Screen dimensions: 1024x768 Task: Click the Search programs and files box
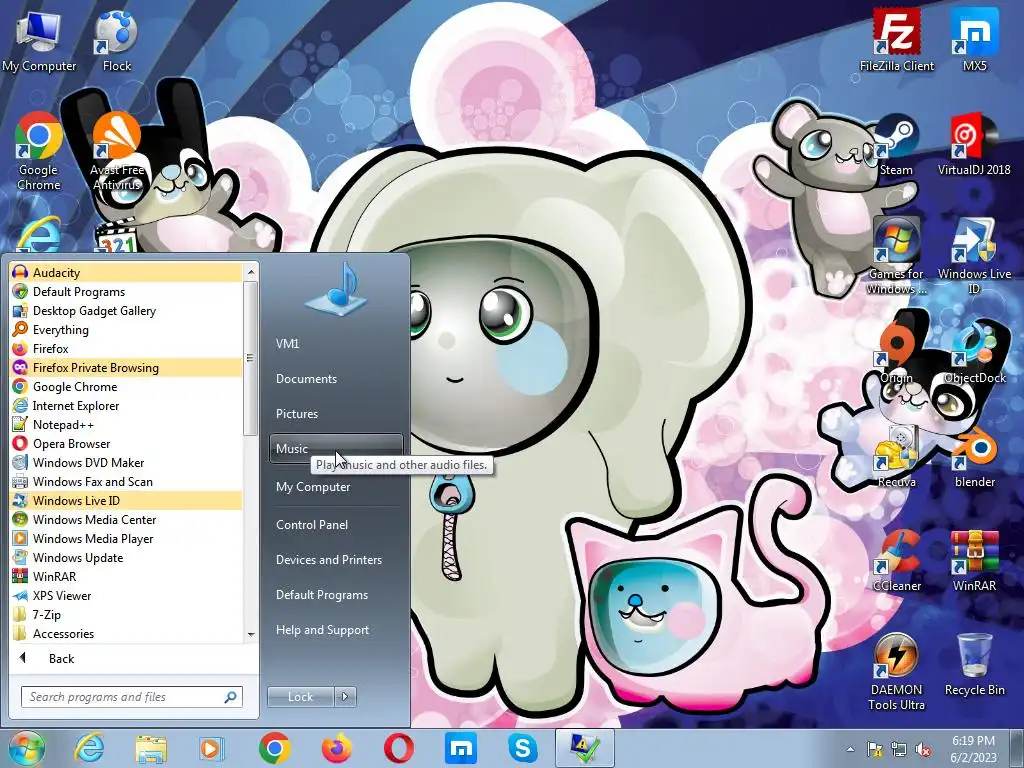point(131,697)
